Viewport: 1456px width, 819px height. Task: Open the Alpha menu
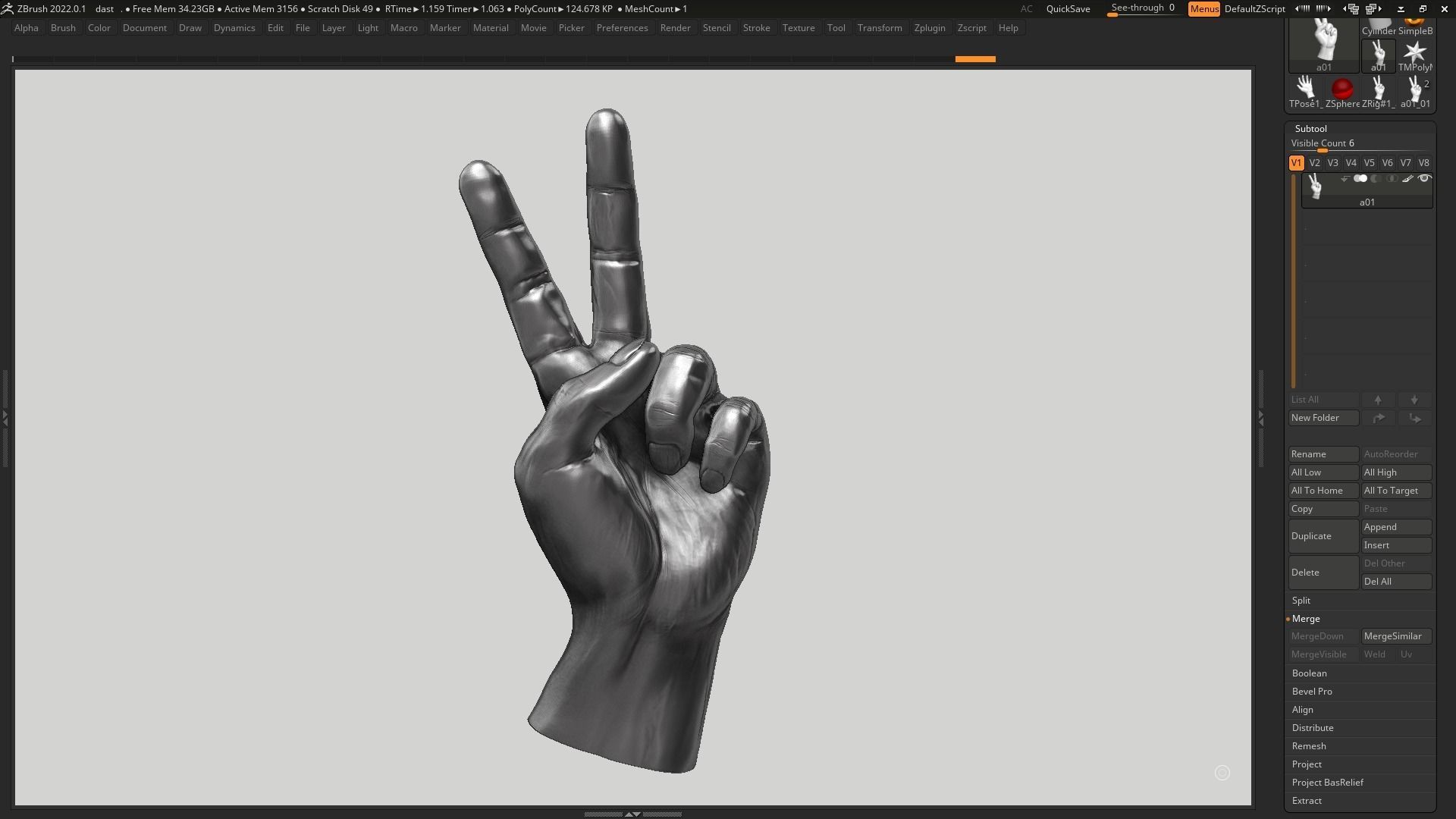(26, 28)
